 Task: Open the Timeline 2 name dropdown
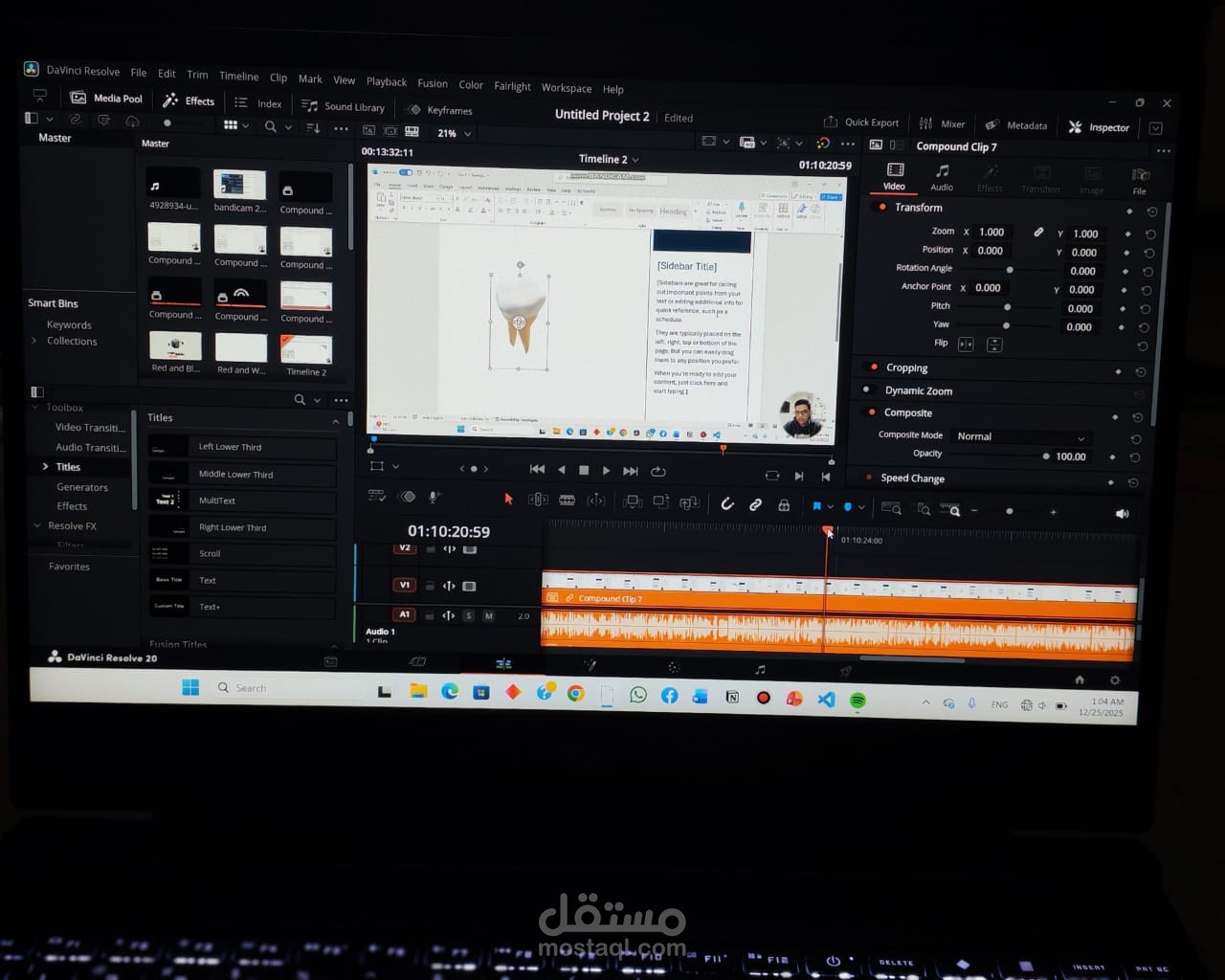[609, 159]
